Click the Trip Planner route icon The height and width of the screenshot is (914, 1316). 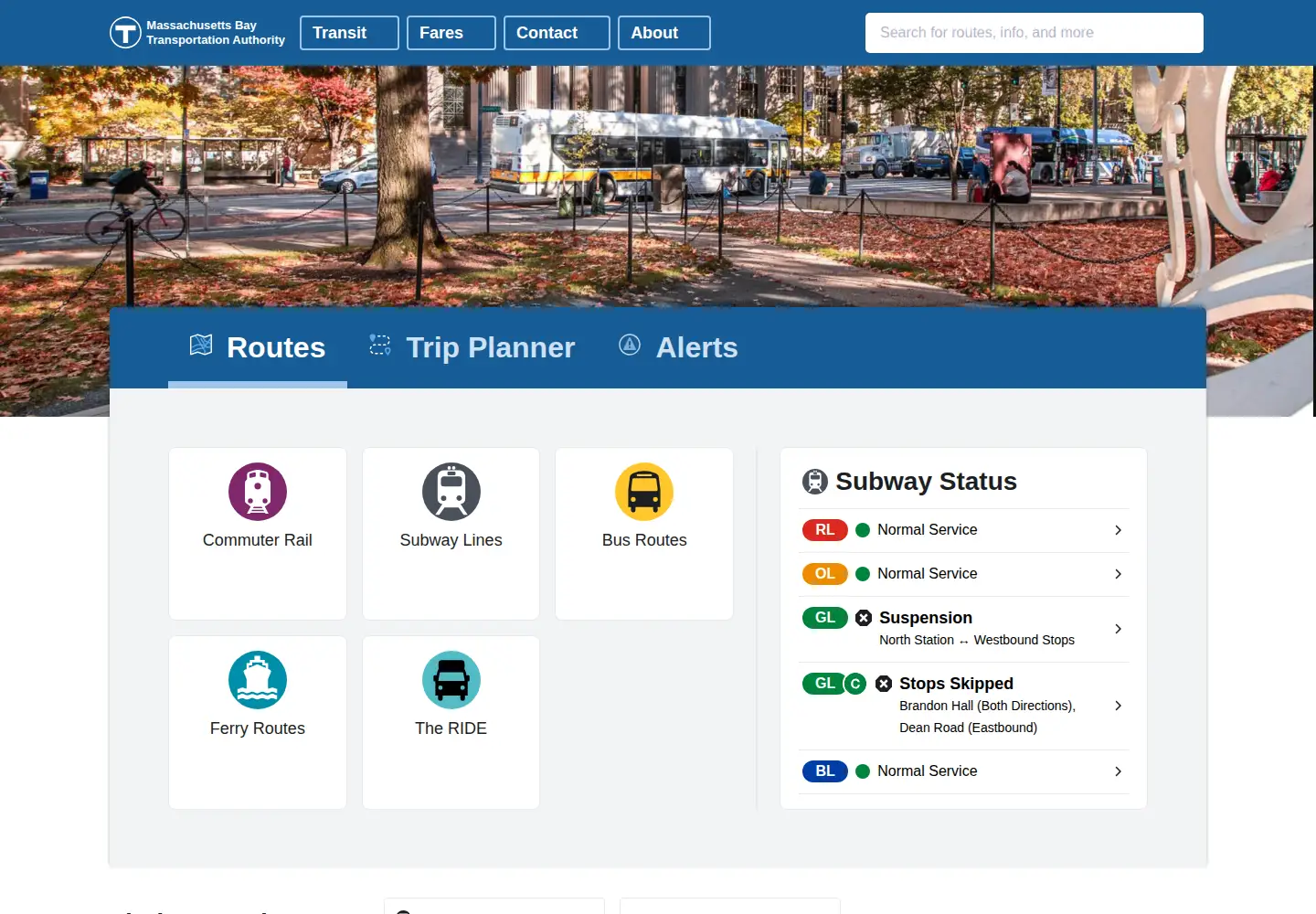point(380,345)
